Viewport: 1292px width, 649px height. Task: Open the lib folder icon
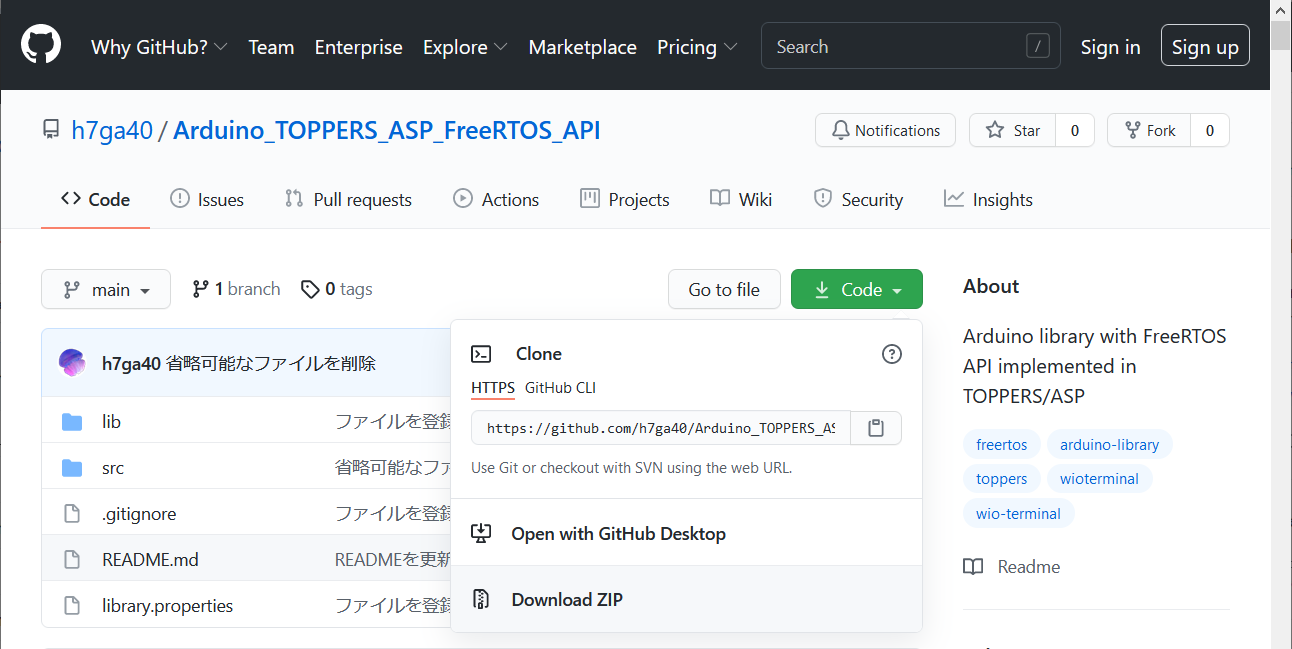point(71,421)
